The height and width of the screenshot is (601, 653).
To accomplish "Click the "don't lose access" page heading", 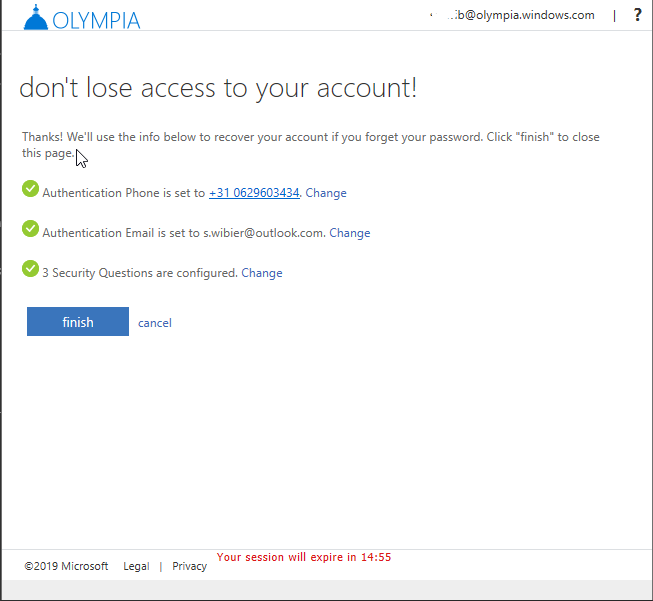I will 218,88.
